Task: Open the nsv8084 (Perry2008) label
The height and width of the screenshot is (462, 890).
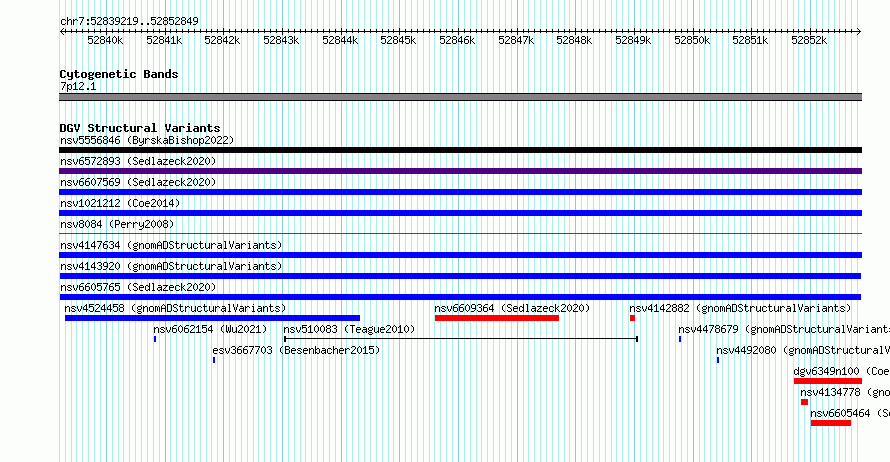Action: tap(117, 224)
